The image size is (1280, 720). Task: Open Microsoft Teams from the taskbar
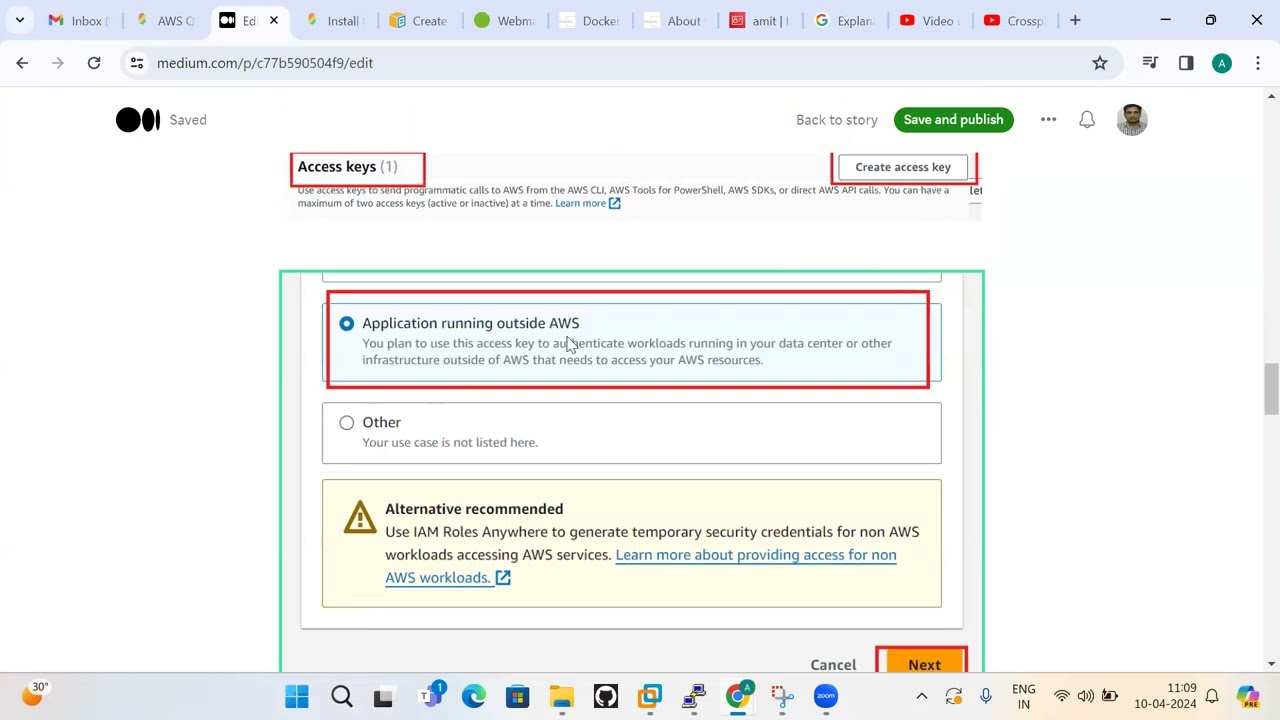(431, 696)
